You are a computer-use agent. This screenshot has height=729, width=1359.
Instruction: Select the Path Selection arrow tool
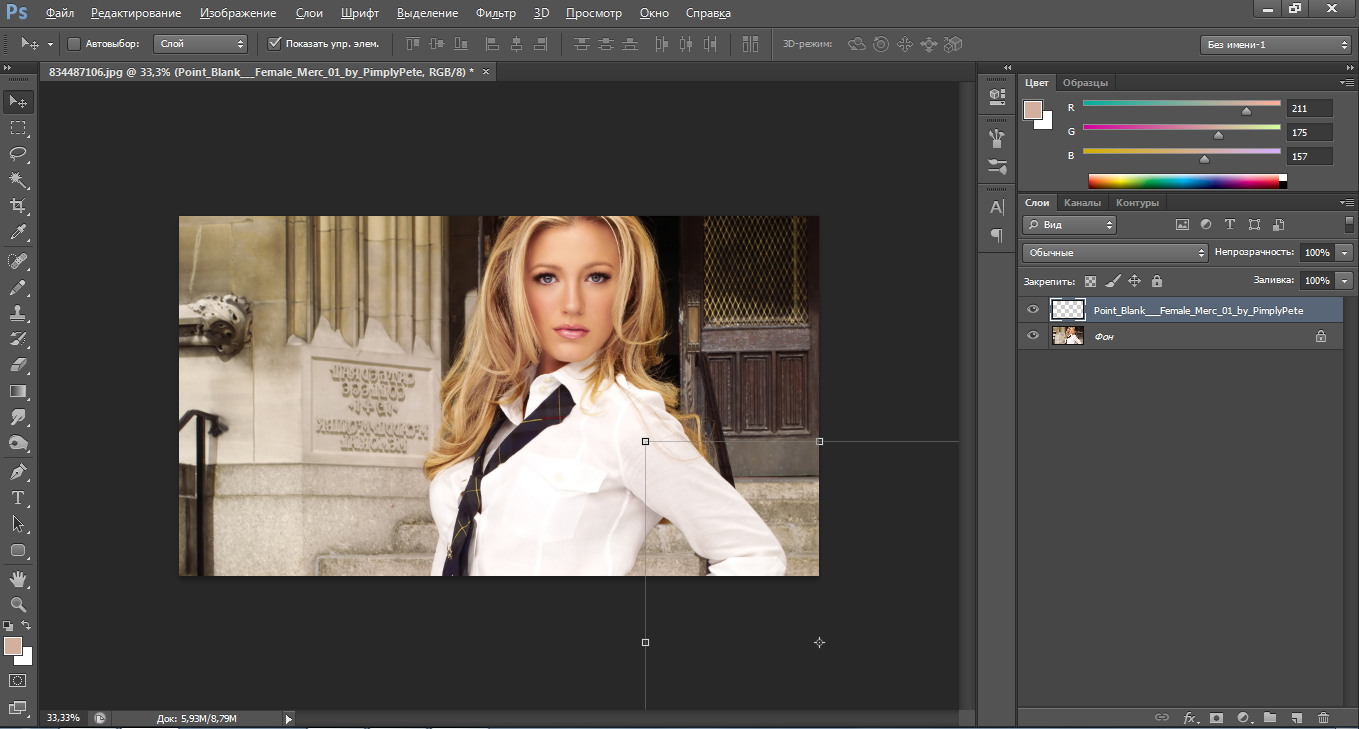(x=18, y=523)
